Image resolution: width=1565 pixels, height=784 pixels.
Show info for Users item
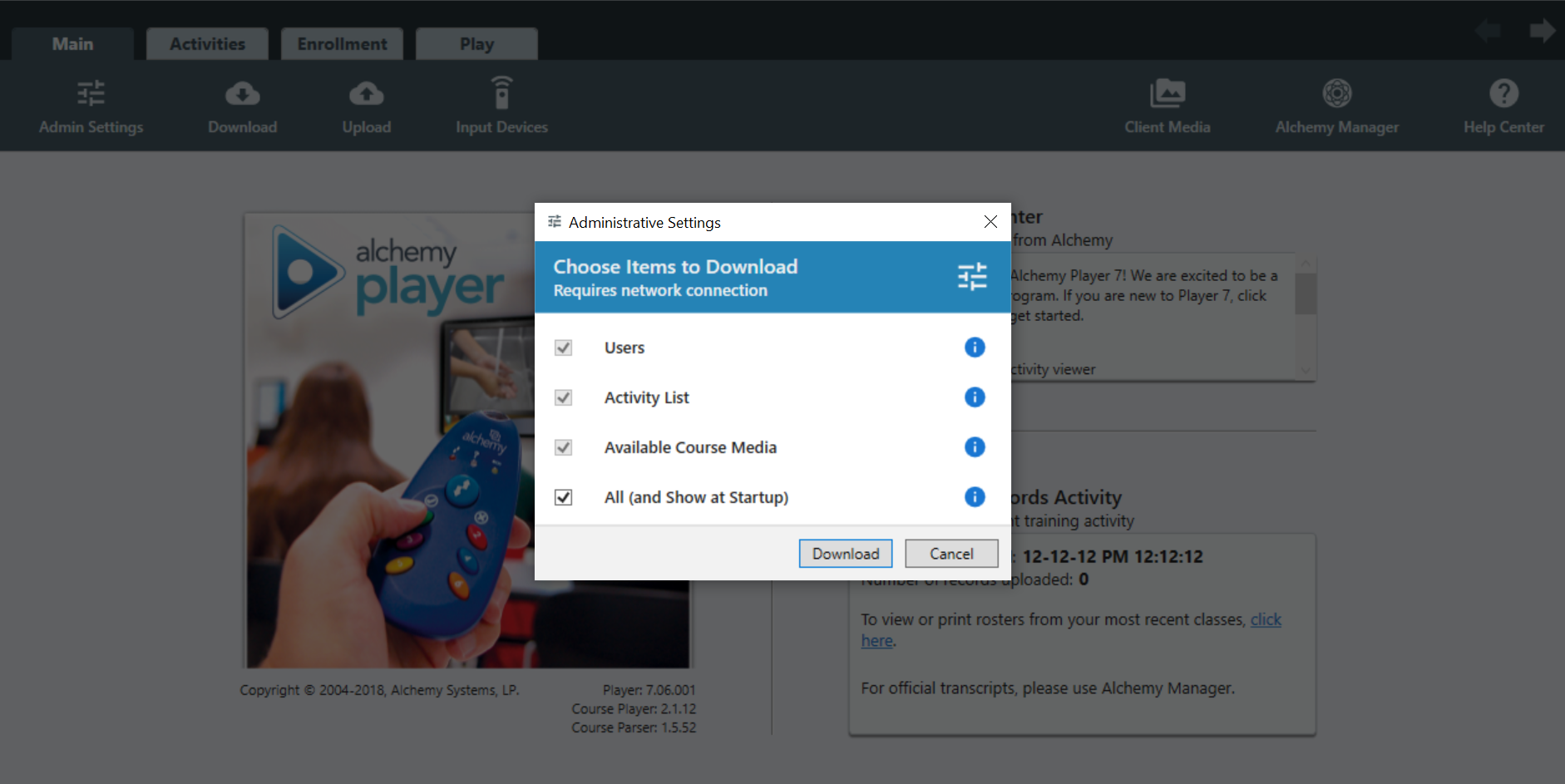[x=974, y=348]
